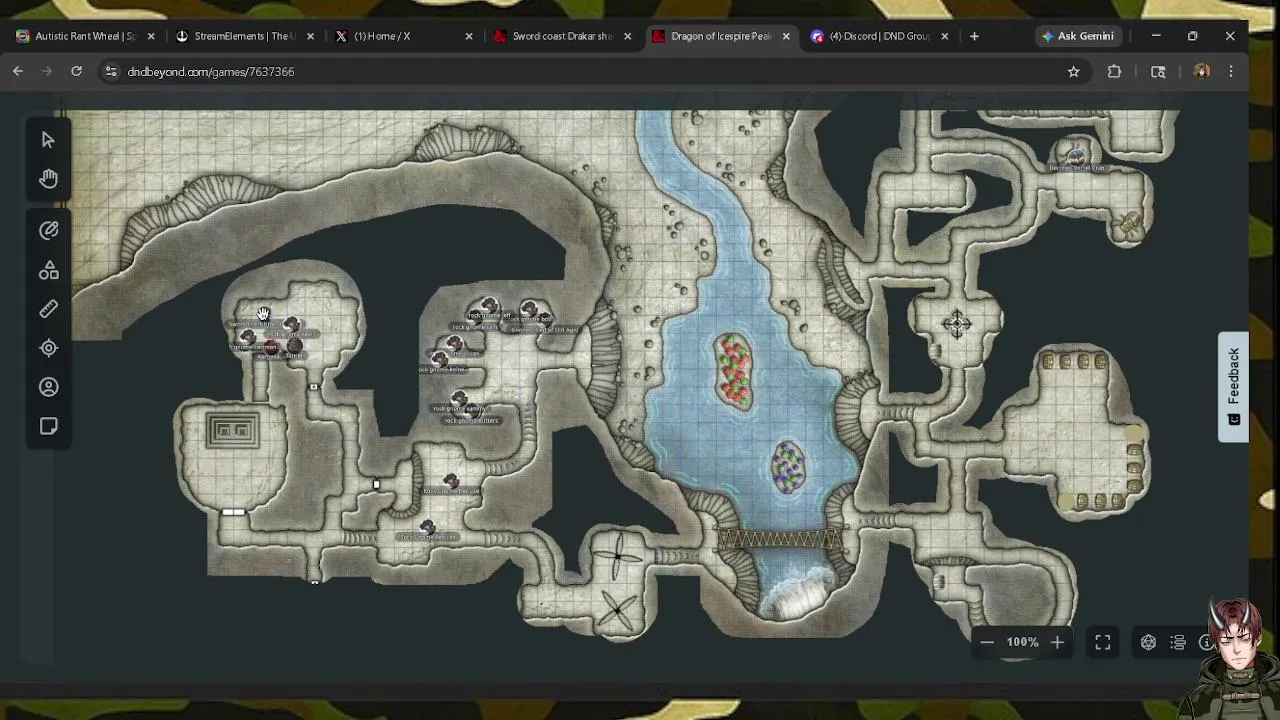Viewport: 1280px width, 720px height.
Task: Close the Discord DND Group tab
Action: pyautogui.click(x=945, y=36)
